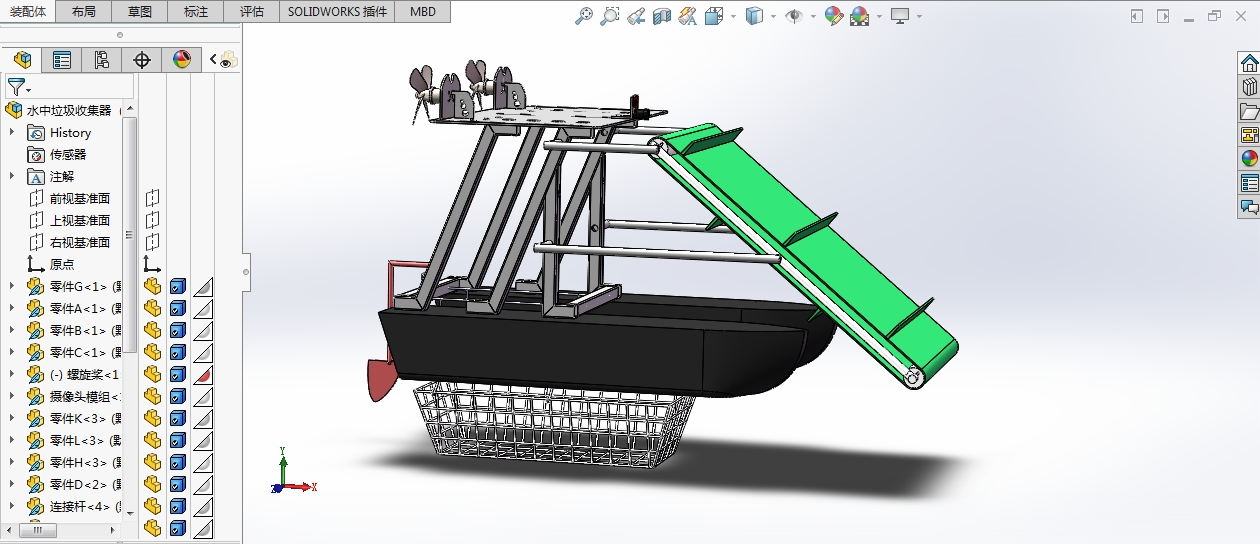Switch to the MBD tab
The width and height of the screenshot is (1260, 544).
423,12
